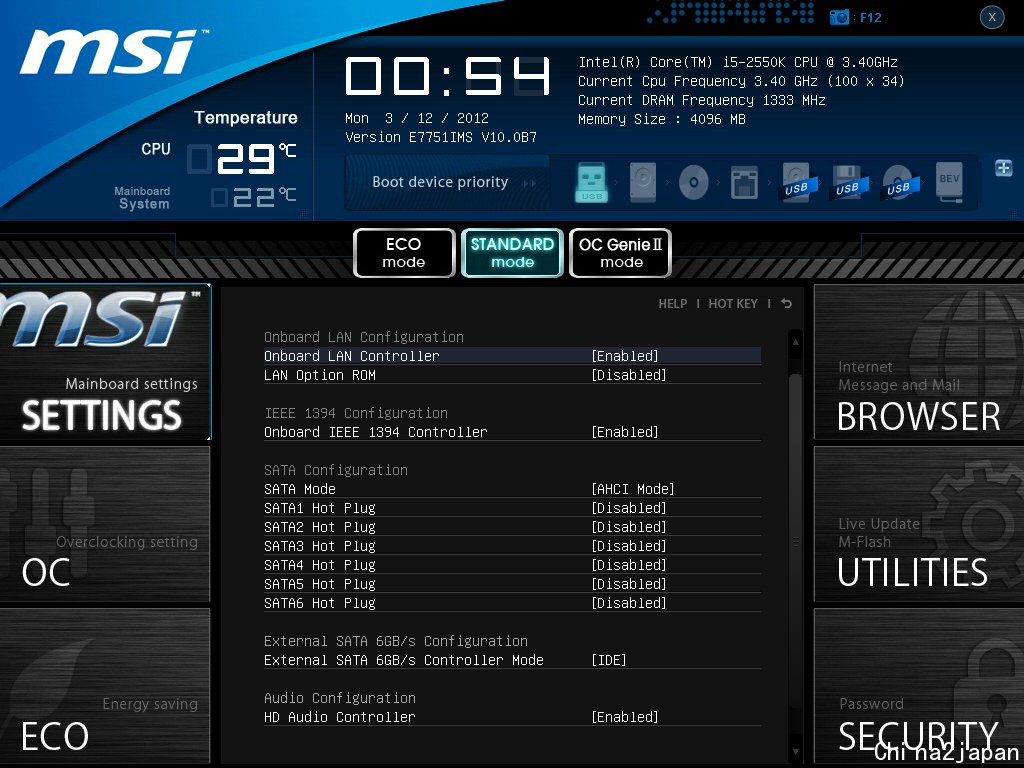Click the settings list scrollbar thumb
Viewport: 1024px width, 768px height.
[x=795, y=540]
